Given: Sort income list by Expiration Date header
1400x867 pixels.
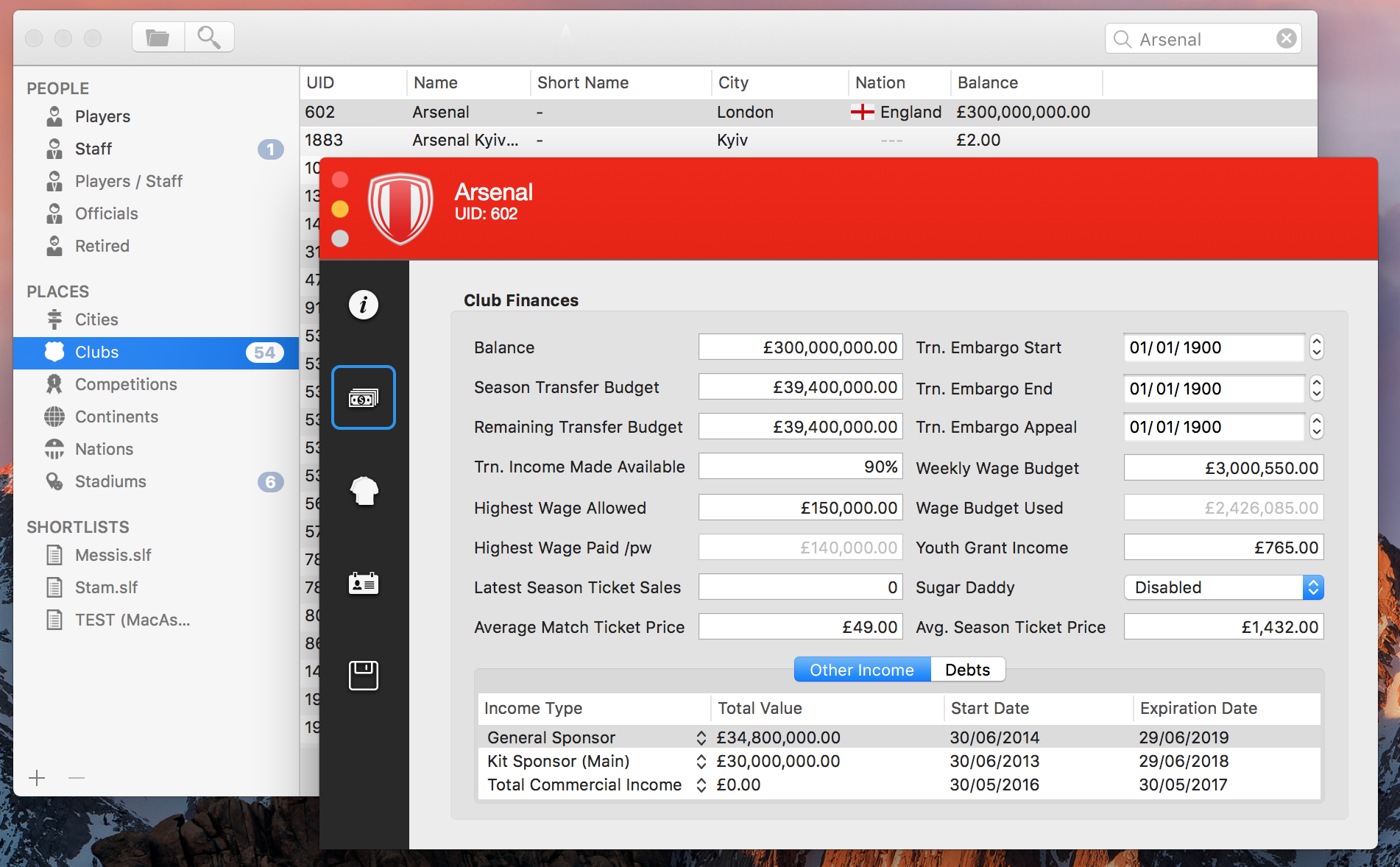Looking at the screenshot, I should tap(1226, 708).
